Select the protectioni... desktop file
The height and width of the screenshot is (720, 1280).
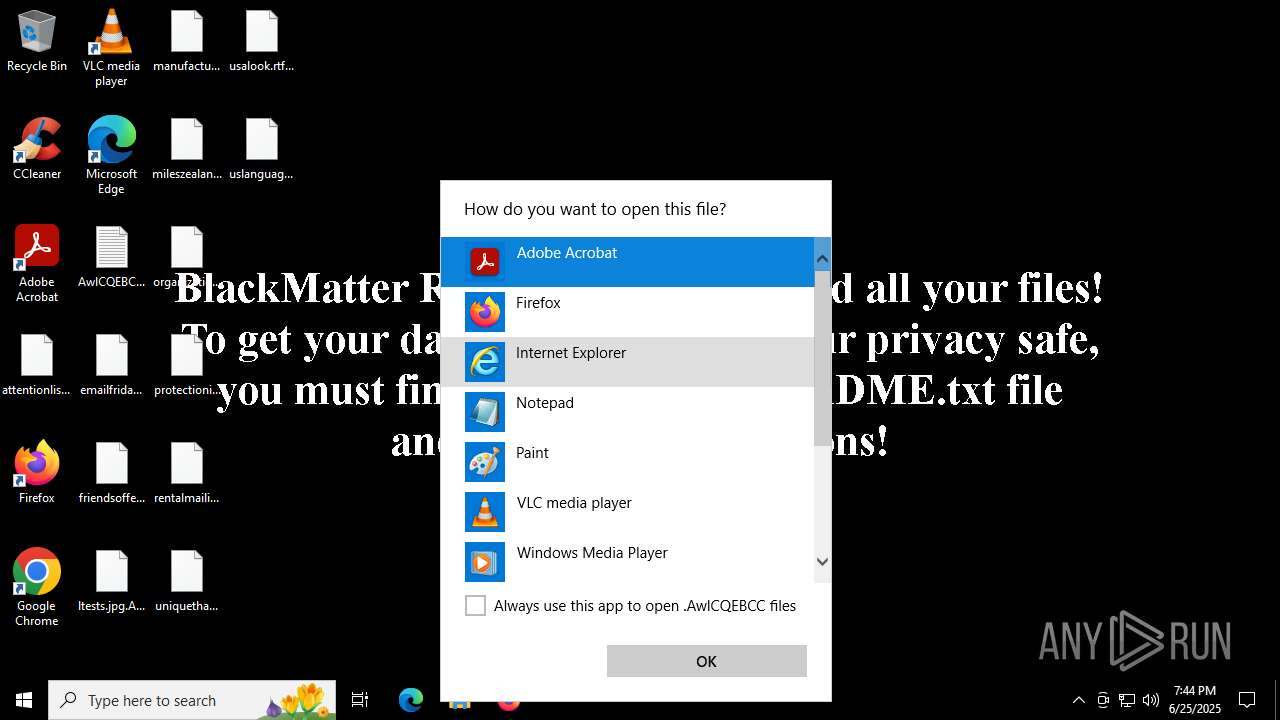(186, 366)
